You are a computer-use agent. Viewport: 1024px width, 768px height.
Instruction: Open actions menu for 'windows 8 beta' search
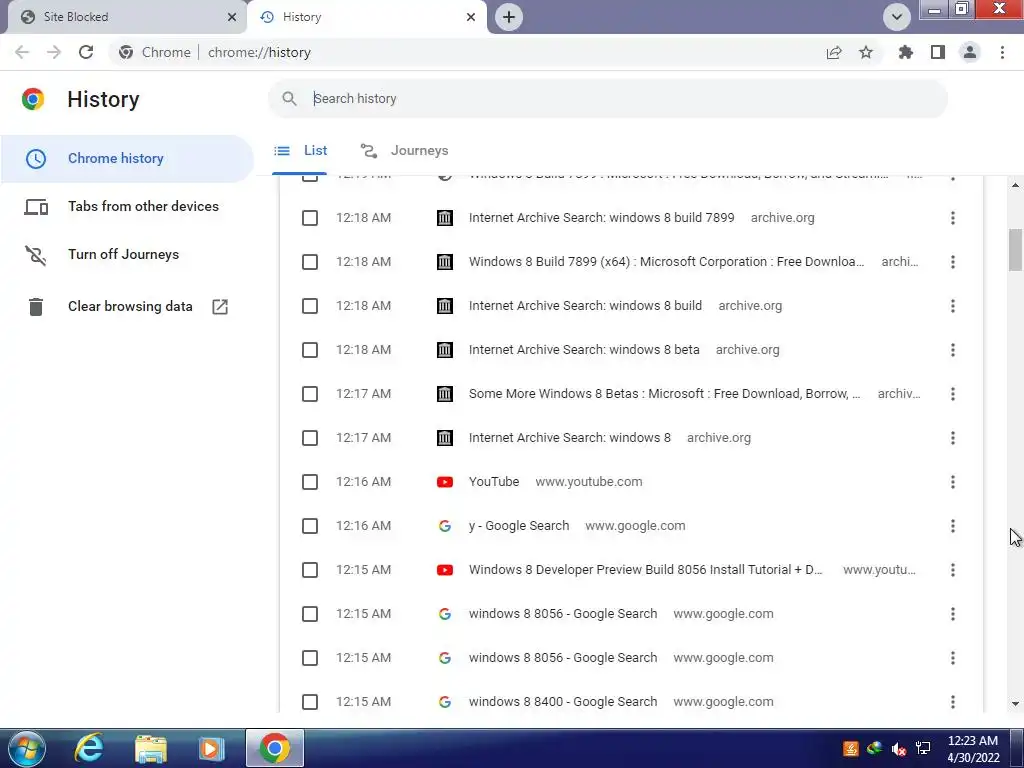point(953,350)
